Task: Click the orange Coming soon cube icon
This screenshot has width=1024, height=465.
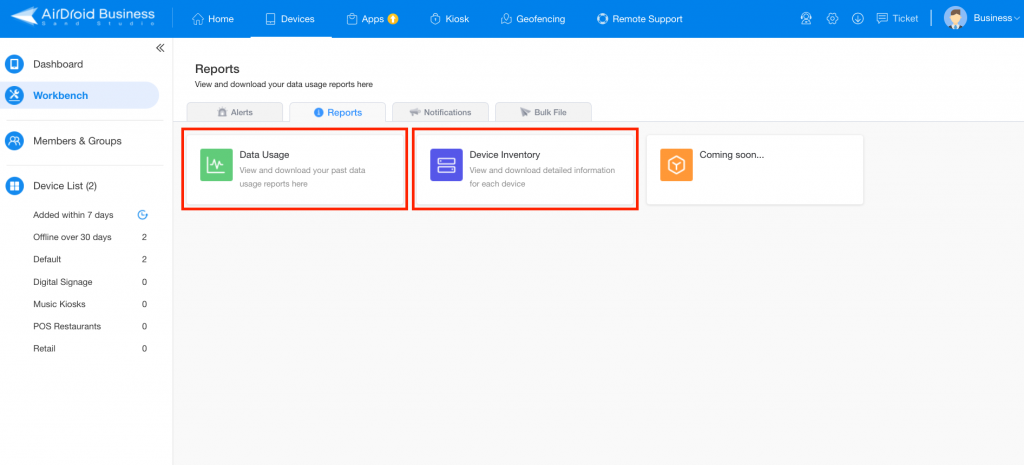Action: click(x=676, y=165)
